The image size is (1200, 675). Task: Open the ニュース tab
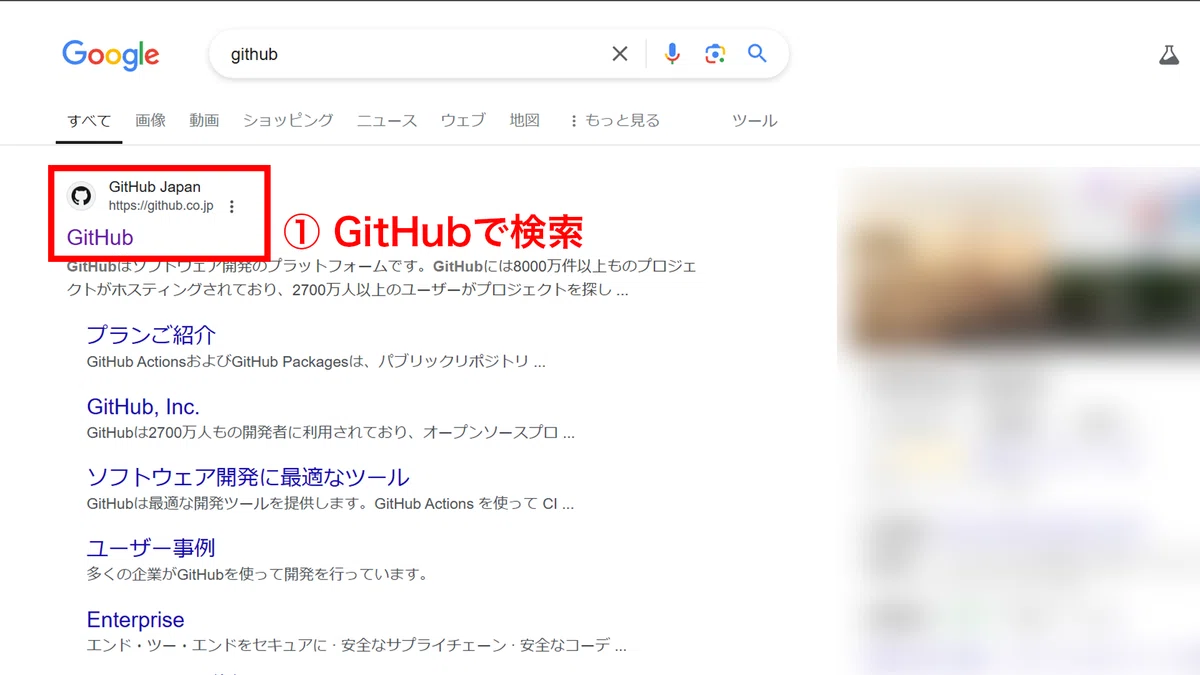(387, 120)
